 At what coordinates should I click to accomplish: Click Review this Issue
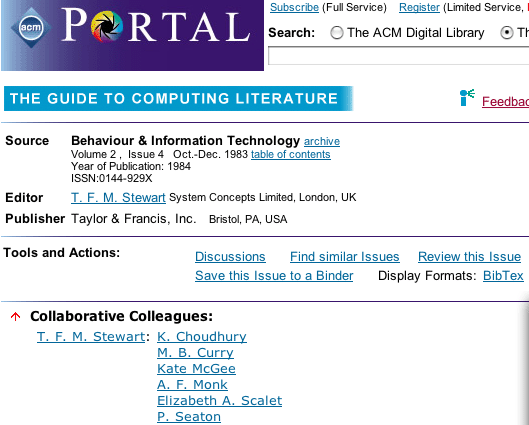pyautogui.click(x=469, y=257)
